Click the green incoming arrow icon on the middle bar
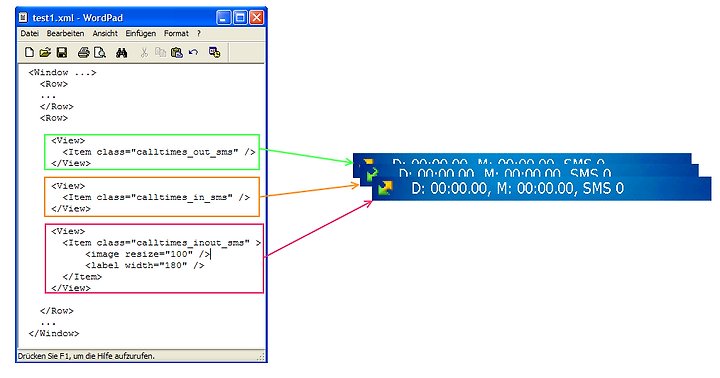The image size is (720, 378). (x=371, y=174)
